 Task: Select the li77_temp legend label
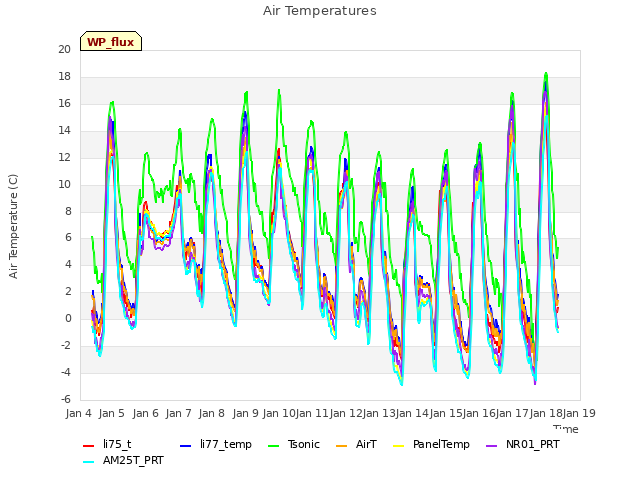tap(226, 444)
